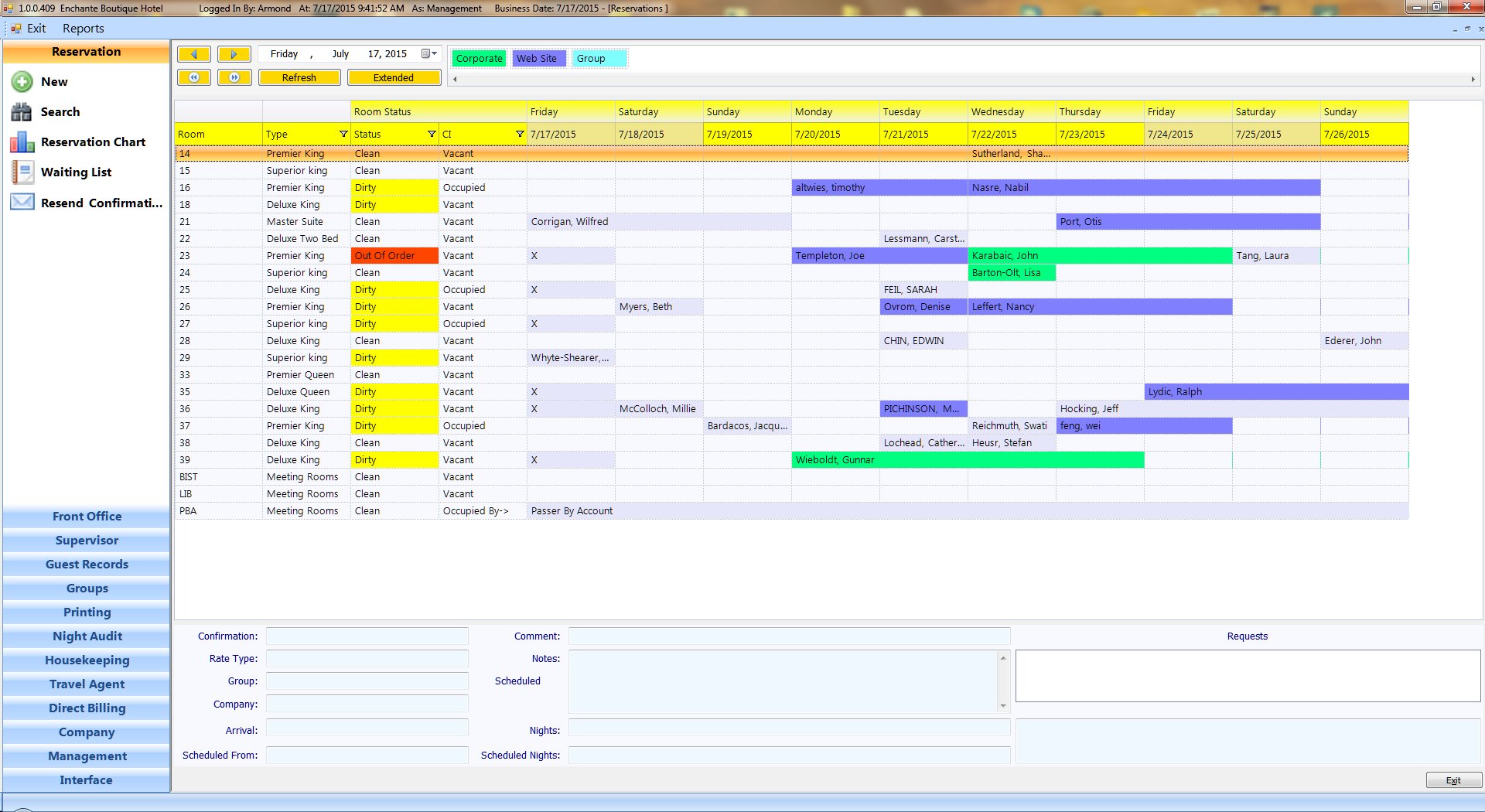Select the feng, wei reservation

[x=1144, y=426]
